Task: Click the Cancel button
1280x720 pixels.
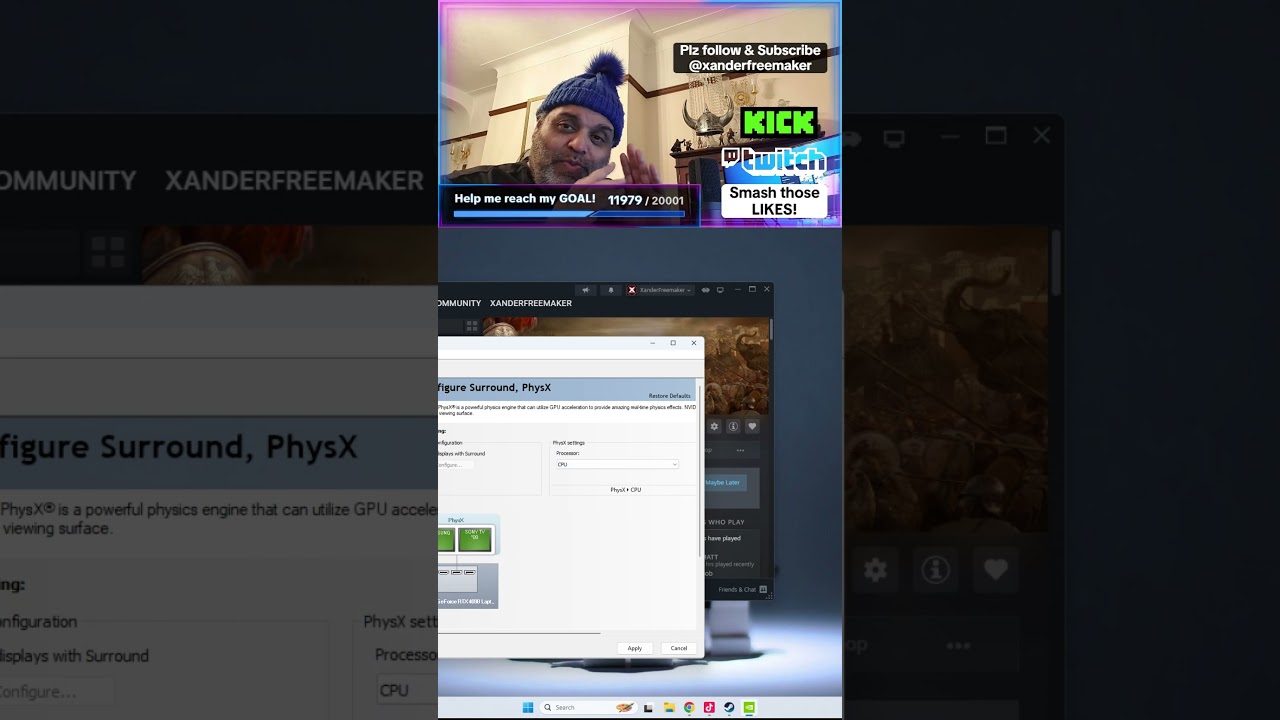Action: click(x=679, y=648)
